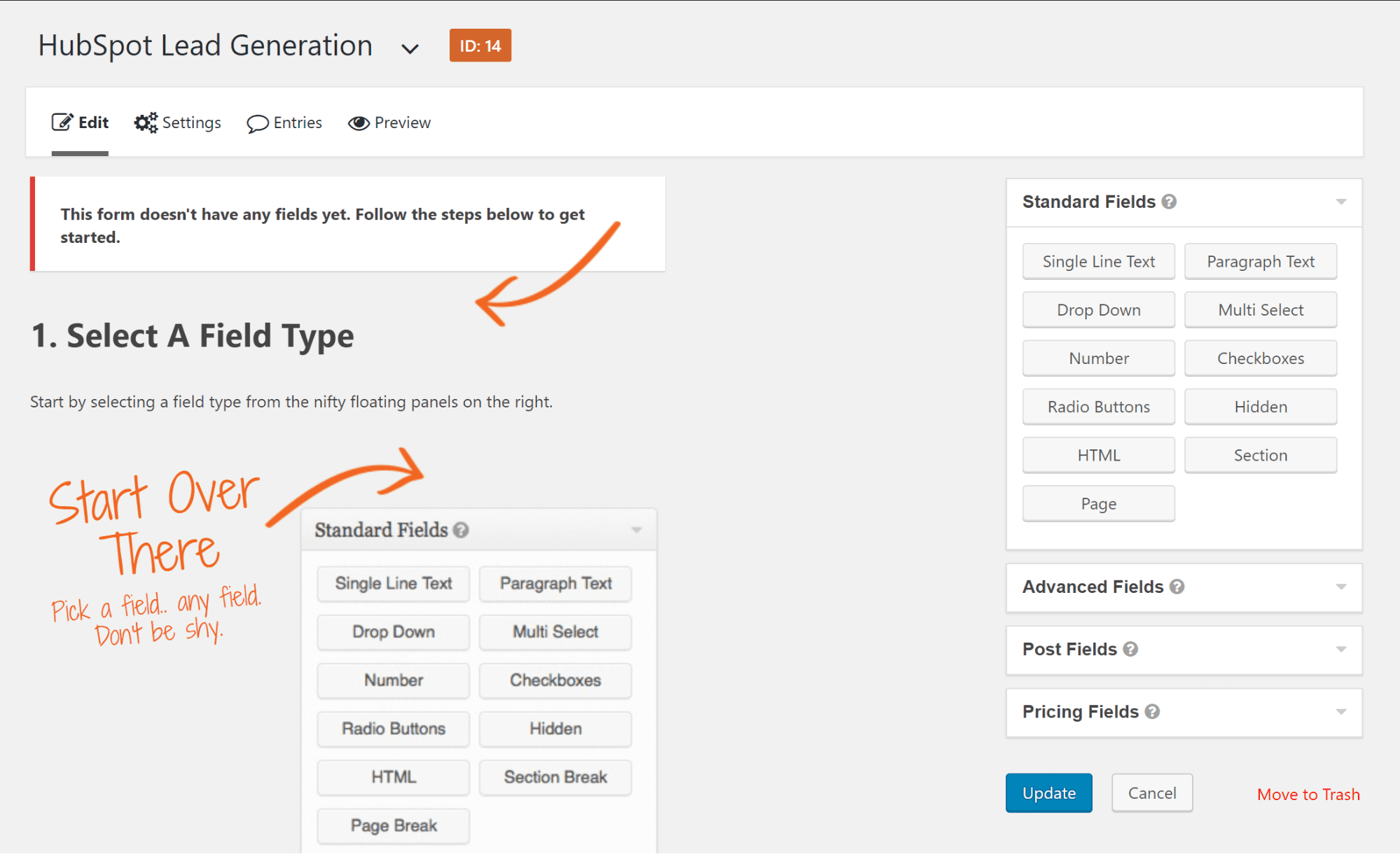Open the form switcher chevron beside title

point(410,48)
